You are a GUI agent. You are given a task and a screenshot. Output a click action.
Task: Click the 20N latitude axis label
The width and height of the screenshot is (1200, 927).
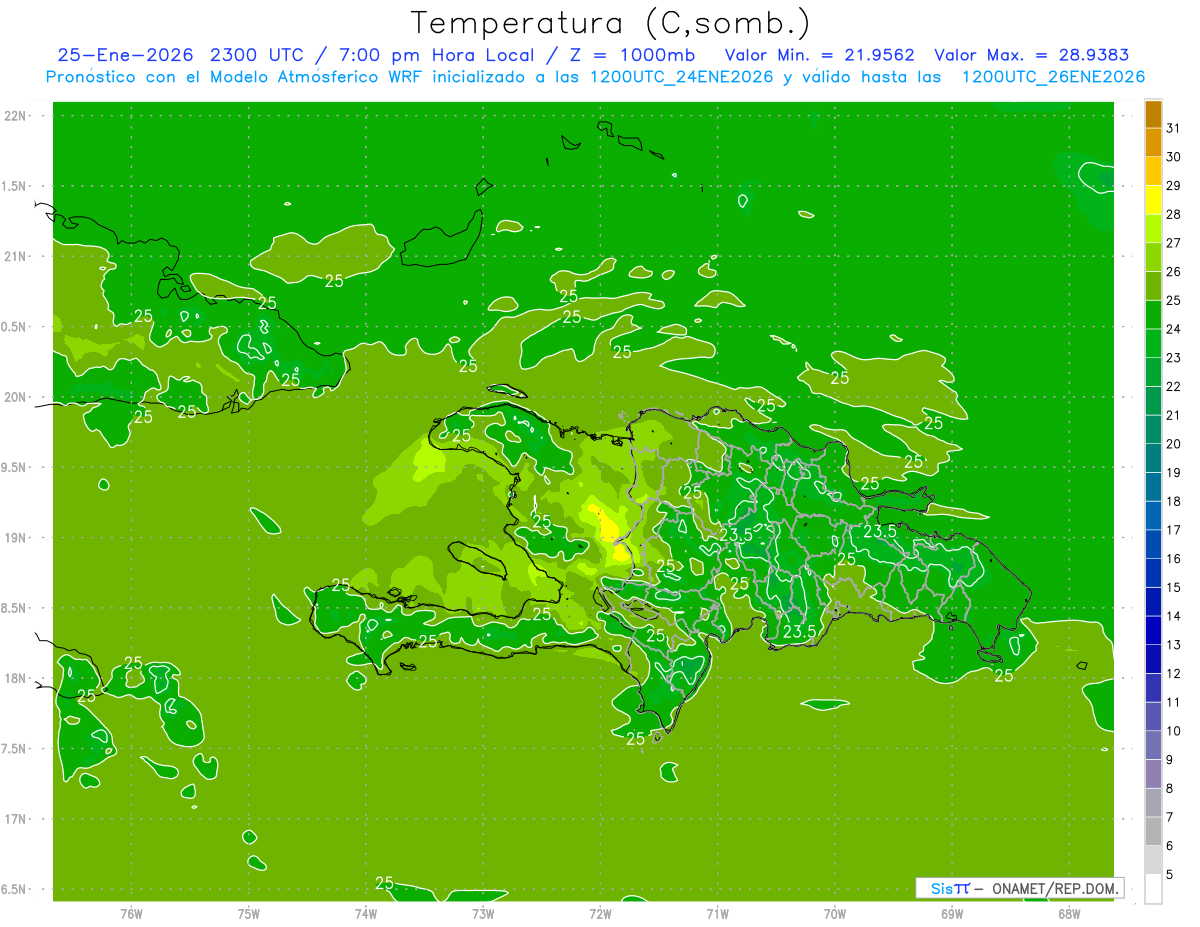point(16,398)
